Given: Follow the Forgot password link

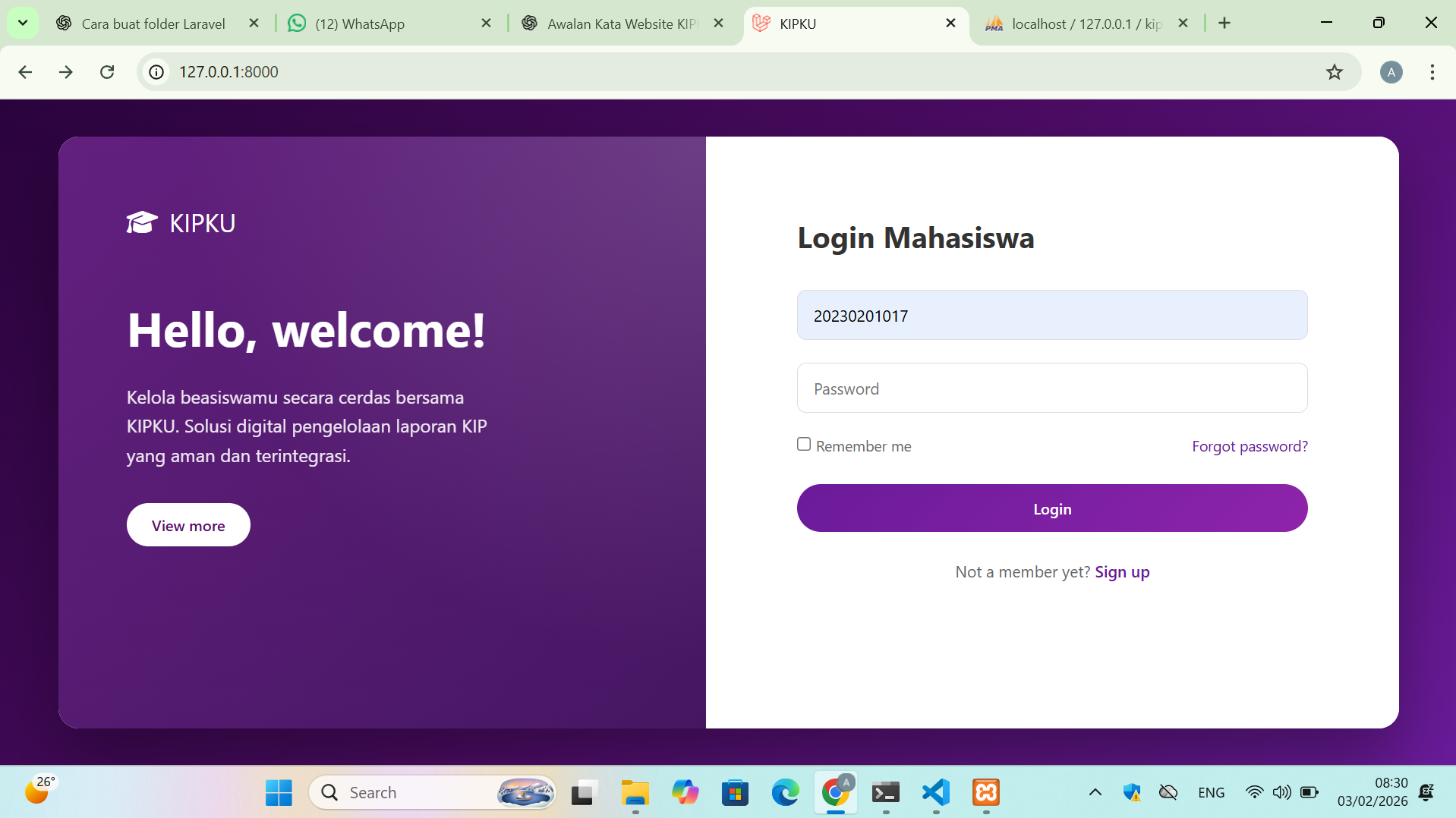Looking at the screenshot, I should 1250,446.
